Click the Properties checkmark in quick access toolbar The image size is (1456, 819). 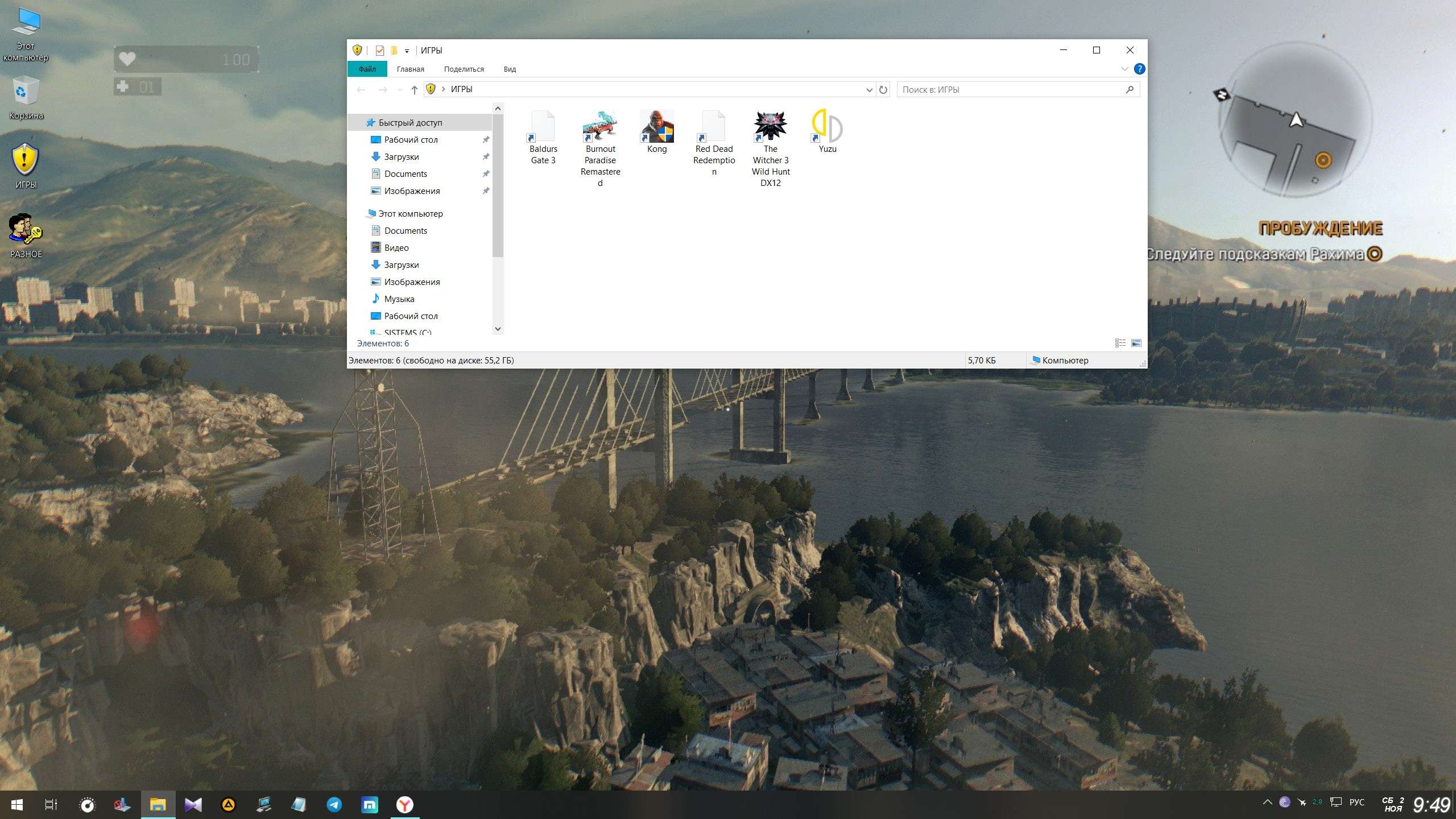click(x=380, y=50)
